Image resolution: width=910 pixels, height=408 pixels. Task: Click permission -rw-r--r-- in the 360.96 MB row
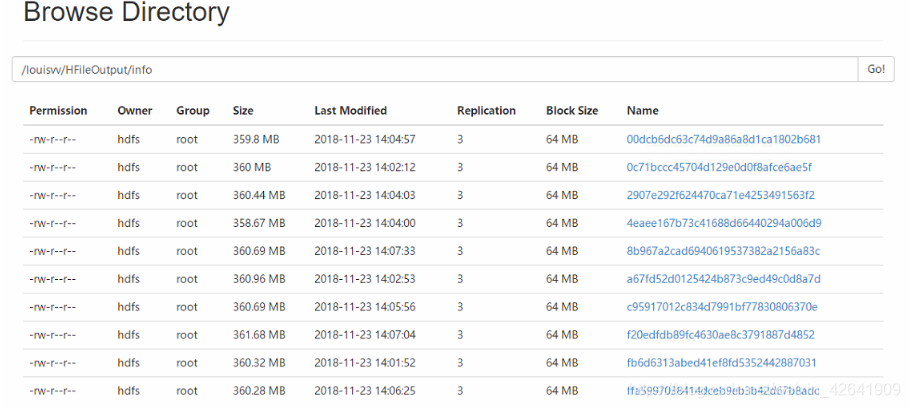53,279
